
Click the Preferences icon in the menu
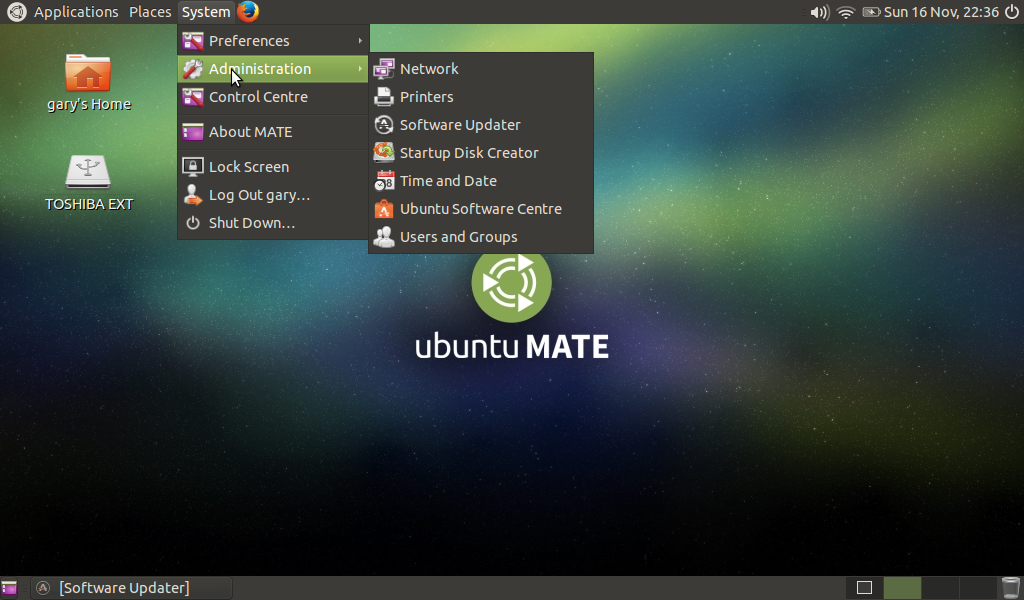[193, 40]
